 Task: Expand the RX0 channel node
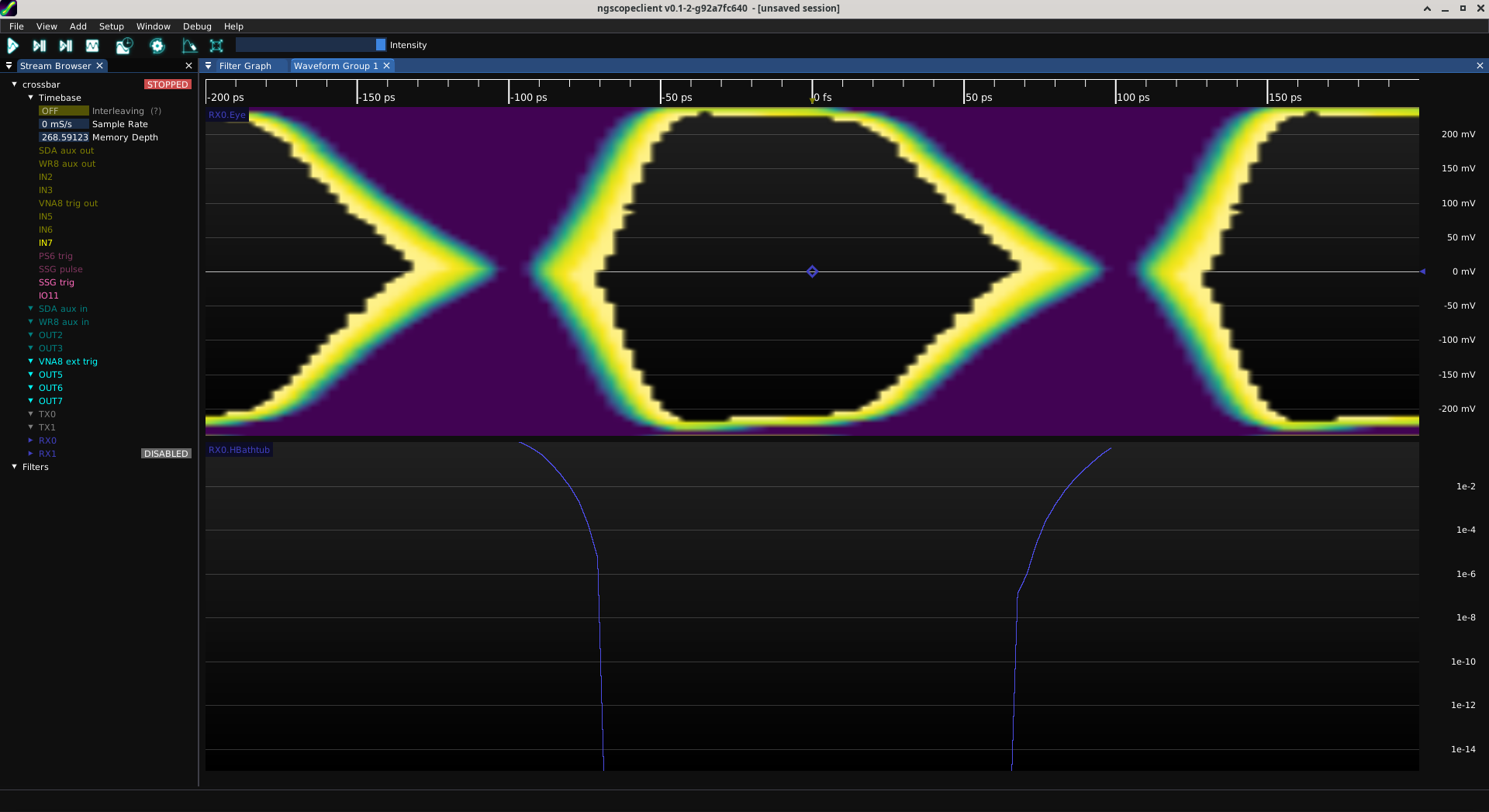click(30, 441)
